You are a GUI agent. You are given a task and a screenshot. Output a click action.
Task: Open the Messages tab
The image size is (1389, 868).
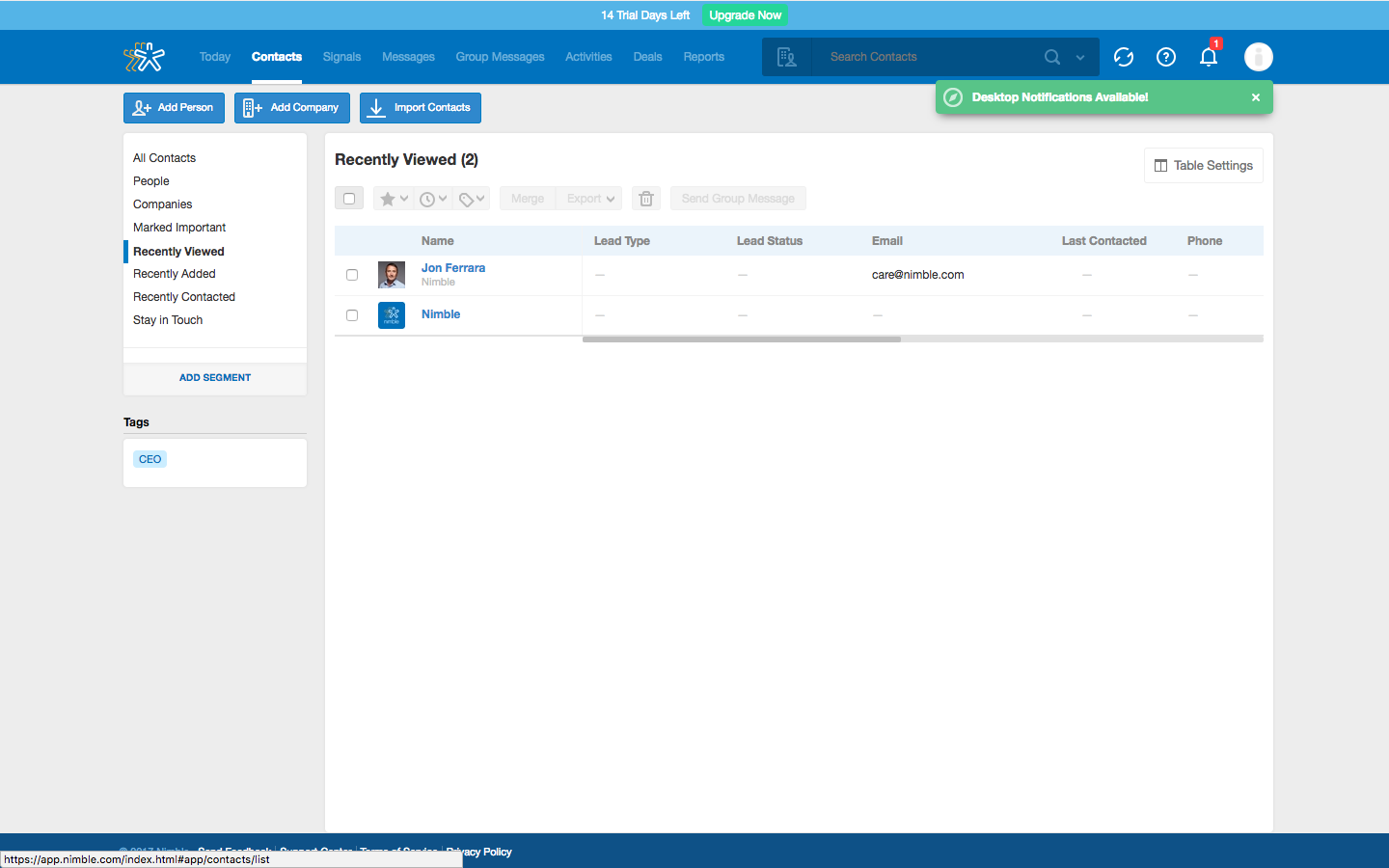tap(409, 57)
